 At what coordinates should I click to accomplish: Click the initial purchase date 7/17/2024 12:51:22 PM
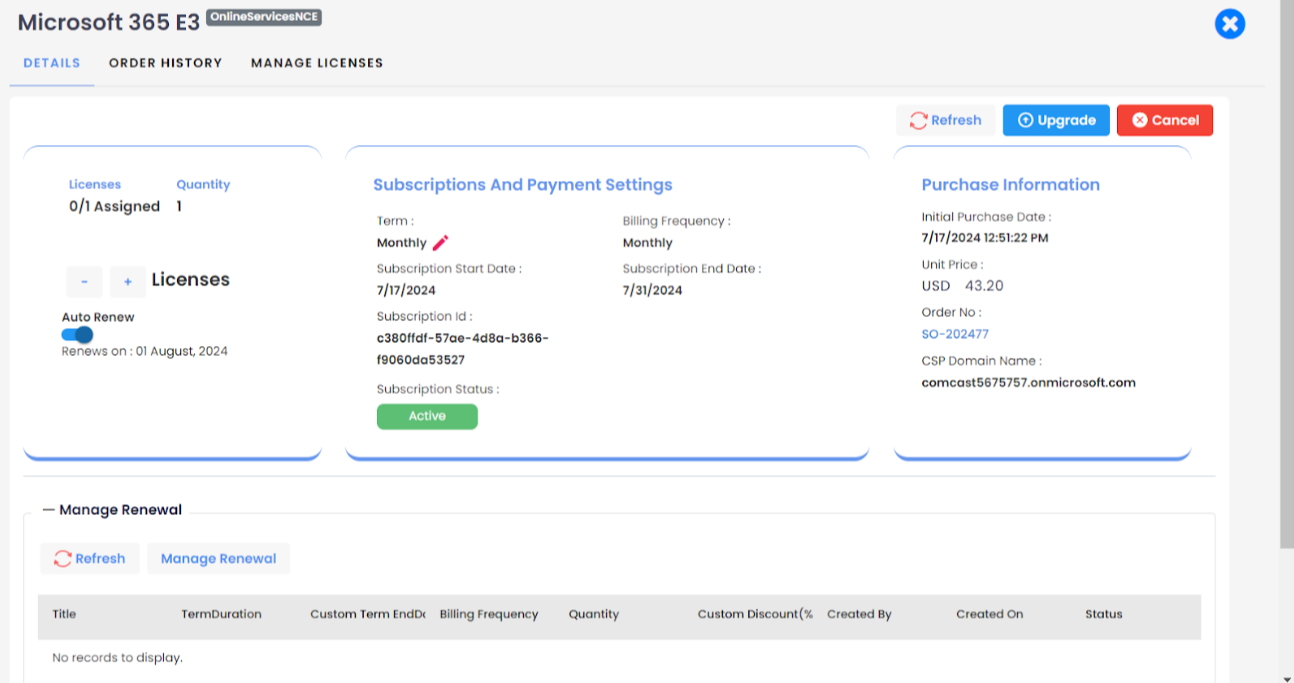tap(985, 238)
